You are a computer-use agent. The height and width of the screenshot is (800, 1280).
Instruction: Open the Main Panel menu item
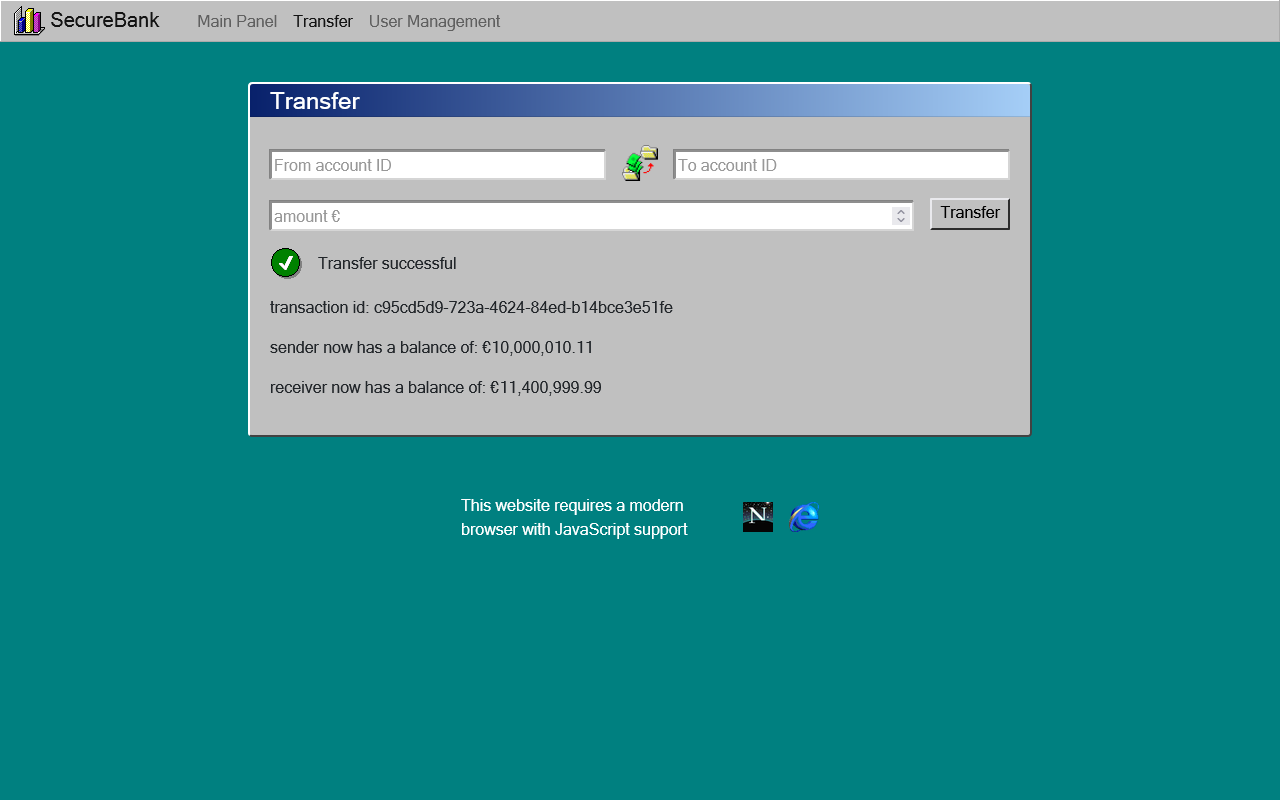click(237, 21)
